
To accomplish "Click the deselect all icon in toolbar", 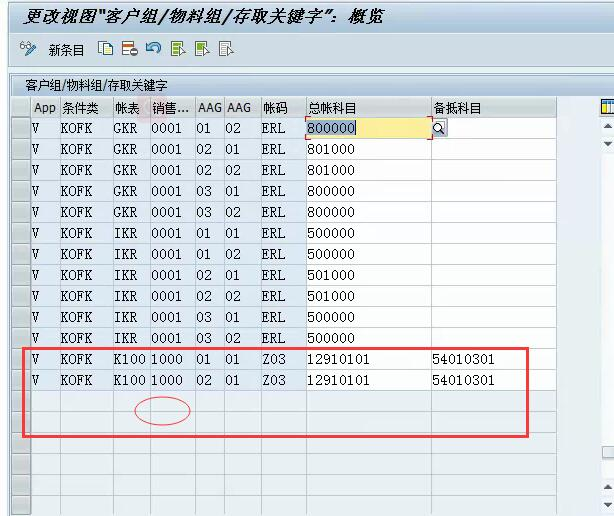I will coord(227,49).
